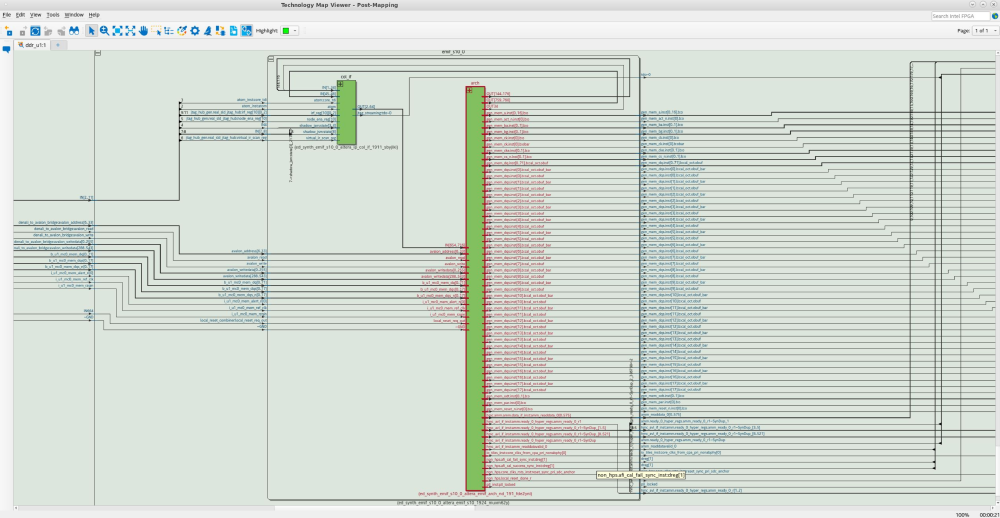This screenshot has width=1000, height=518.
Task: Open the View menu
Action: 35,15
